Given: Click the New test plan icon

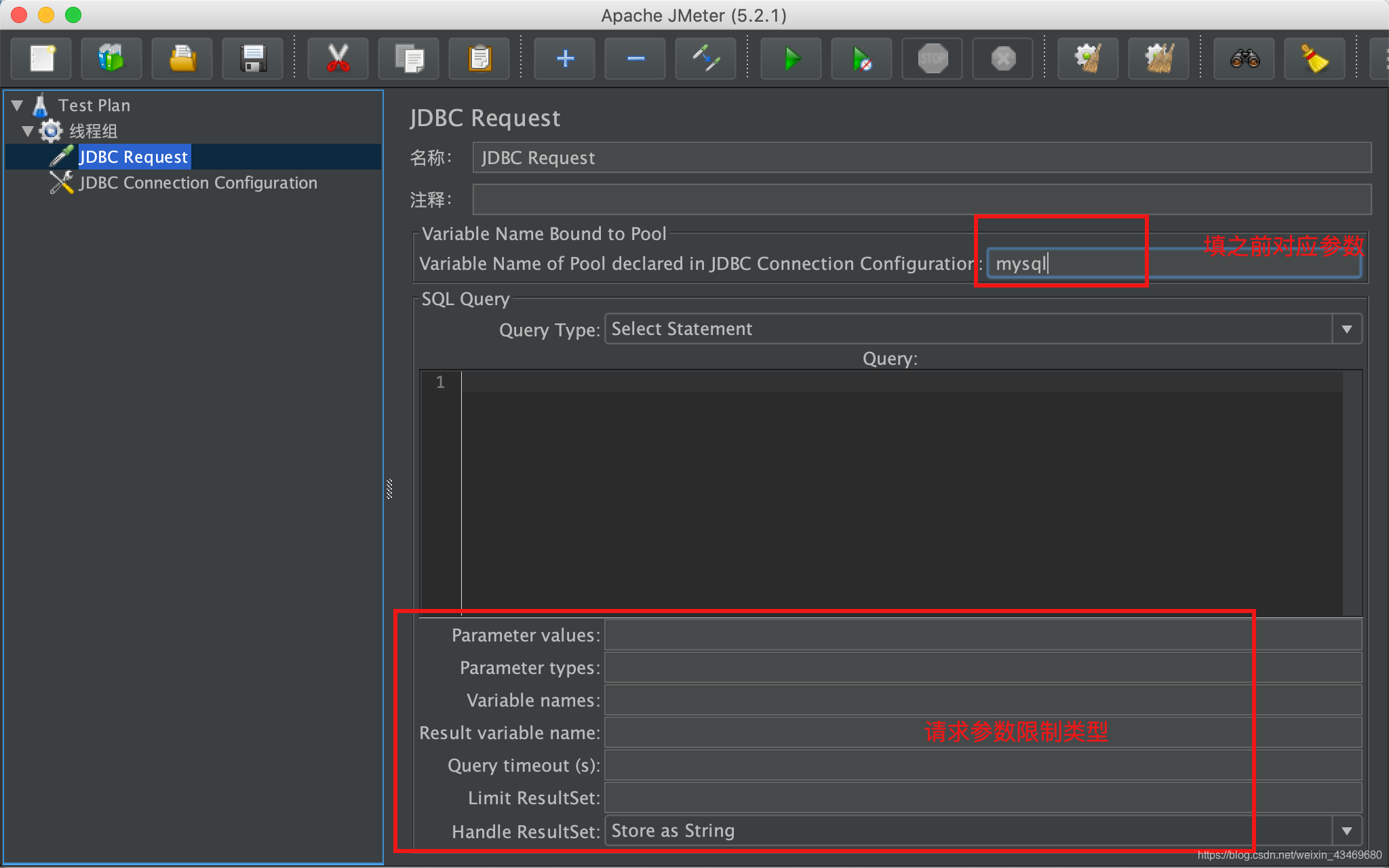Looking at the screenshot, I should pyautogui.click(x=41, y=59).
